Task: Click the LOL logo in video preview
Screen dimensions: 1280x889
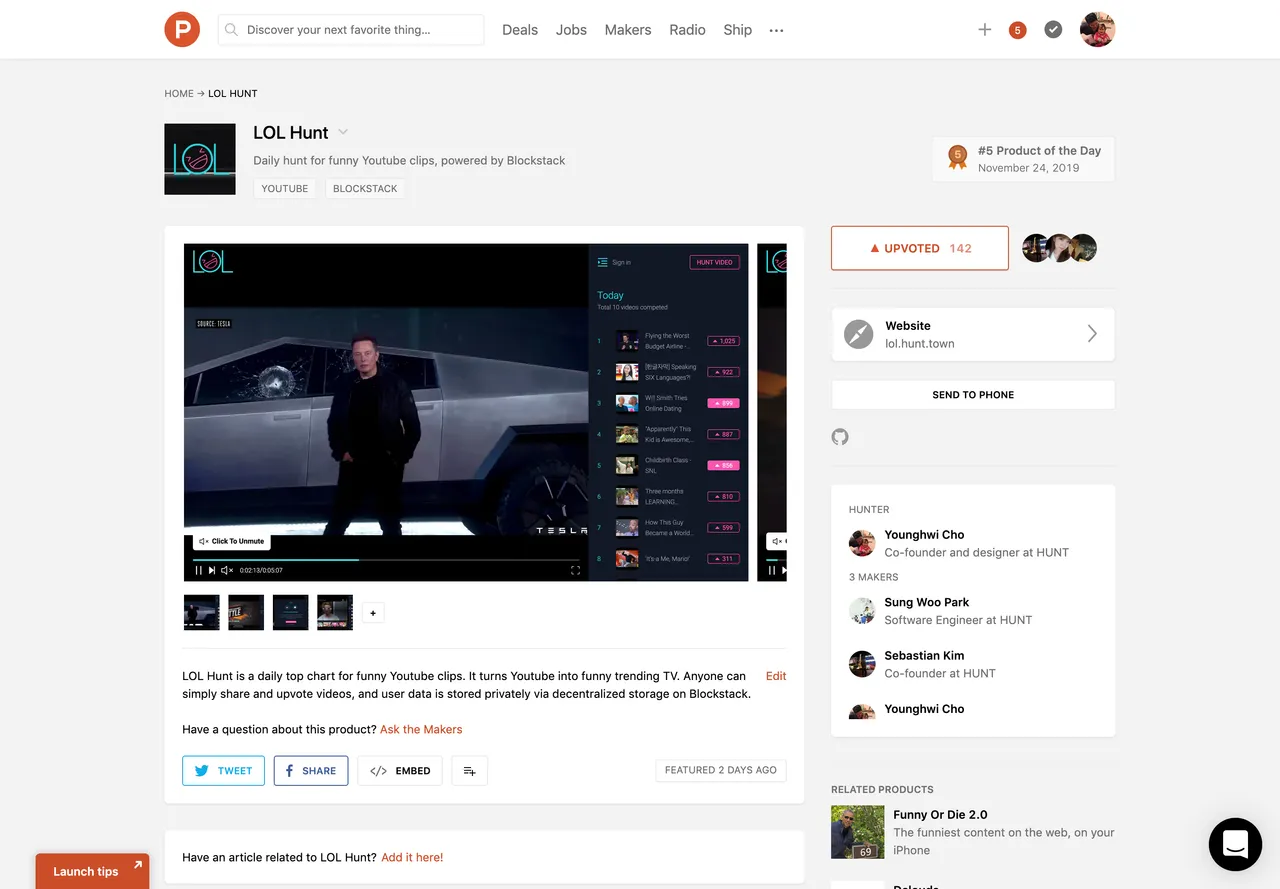Action: (213, 261)
